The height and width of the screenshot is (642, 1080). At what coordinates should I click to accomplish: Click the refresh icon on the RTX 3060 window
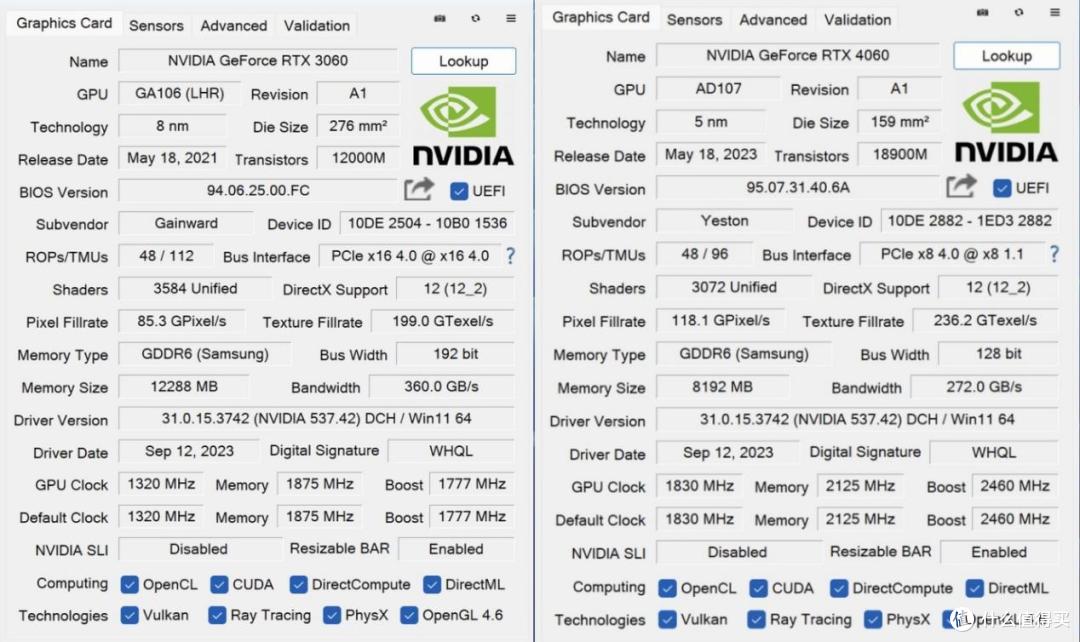coord(475,18)
